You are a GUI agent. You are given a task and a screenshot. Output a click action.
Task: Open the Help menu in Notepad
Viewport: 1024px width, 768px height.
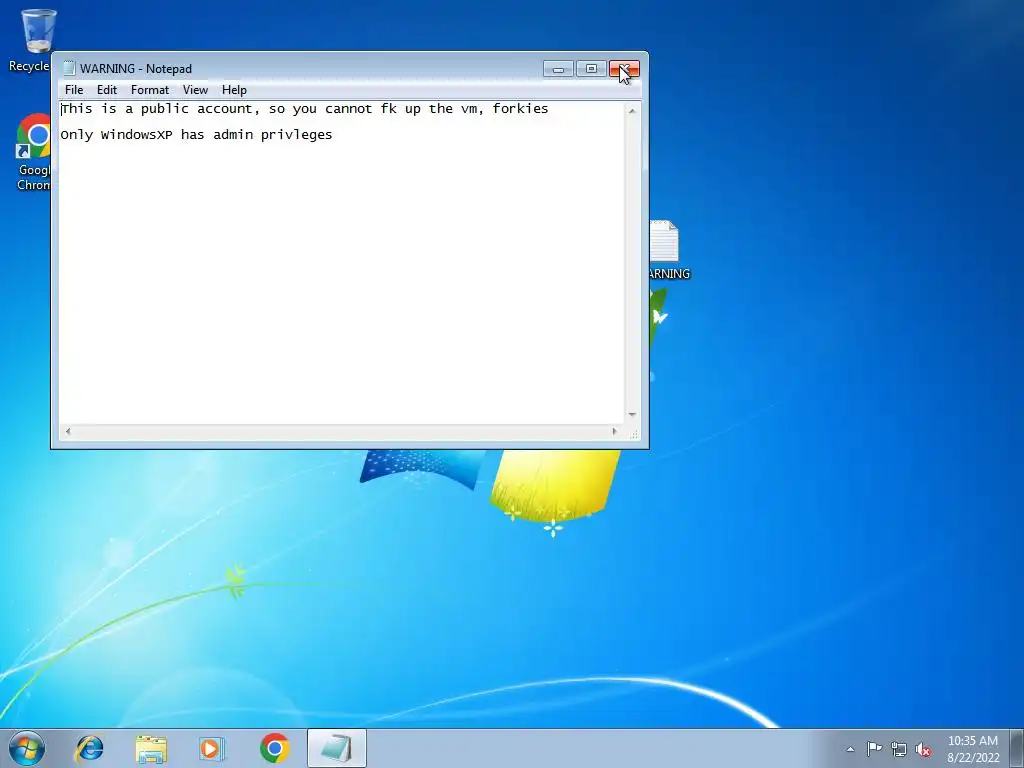234,89
